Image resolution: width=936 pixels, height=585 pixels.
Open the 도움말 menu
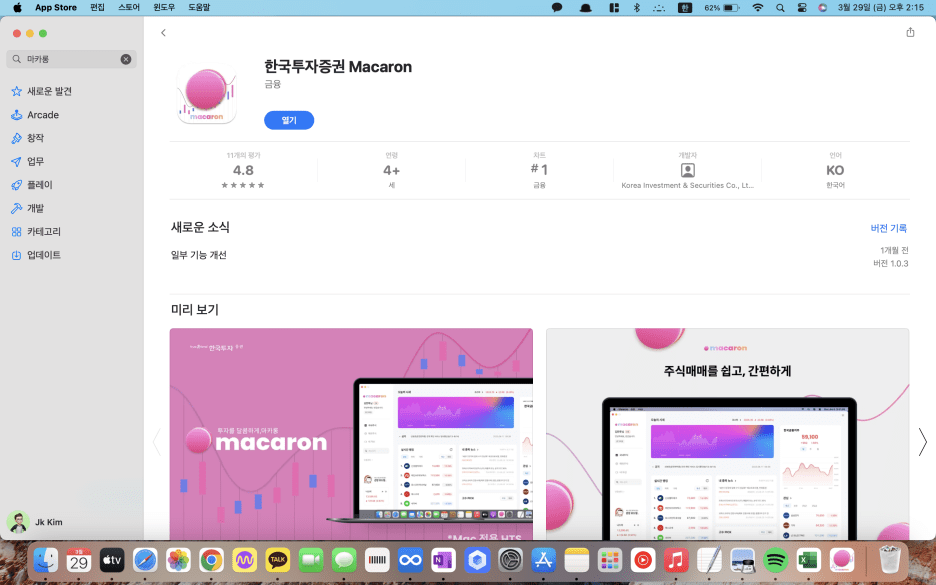click(x=199, y=8)
